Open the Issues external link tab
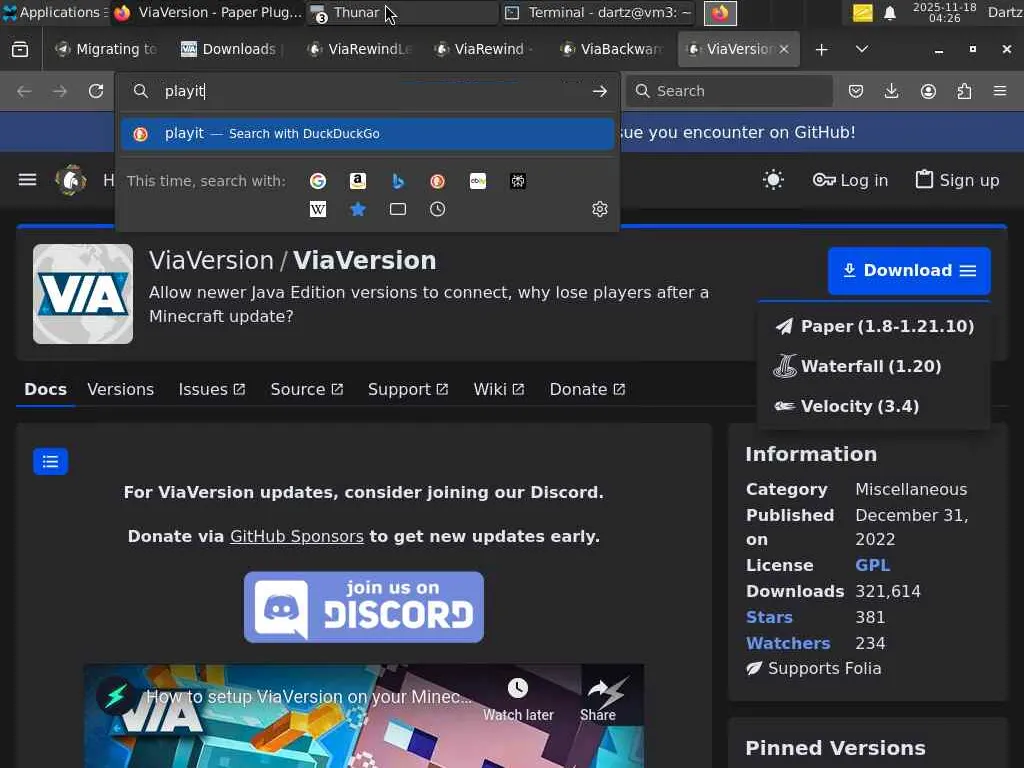This screenshot has width=1024, height=768. [x=212, y=389]
